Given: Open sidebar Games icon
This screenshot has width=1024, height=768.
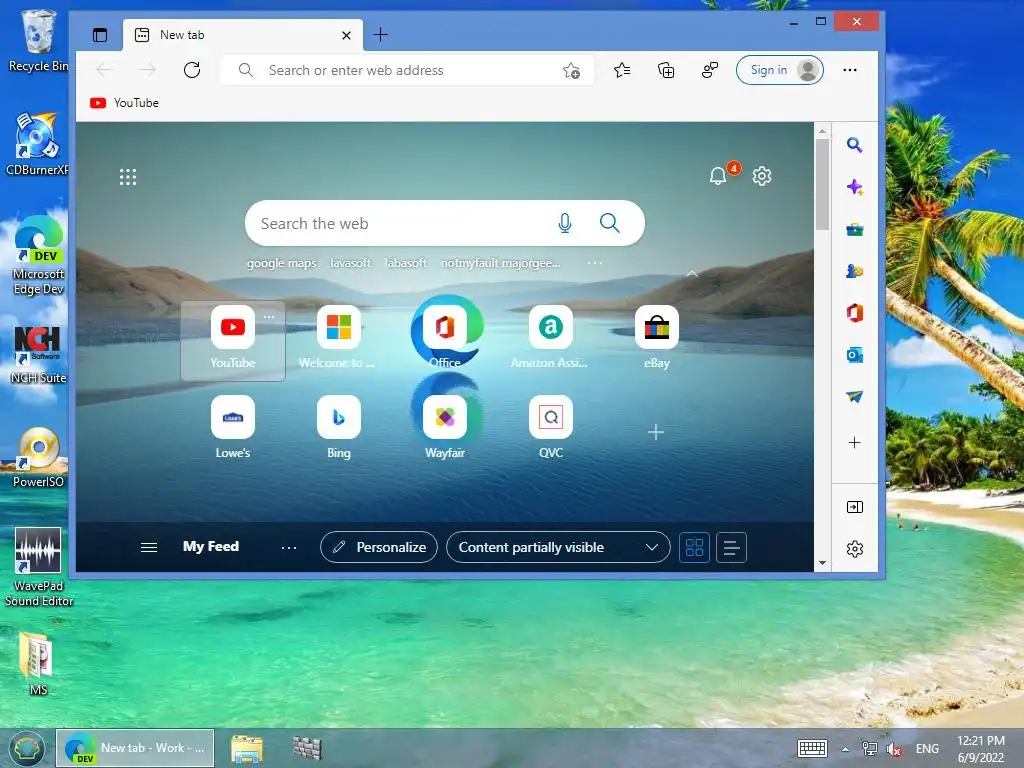Looking at the screenshot, I should (x=854, y=271).
